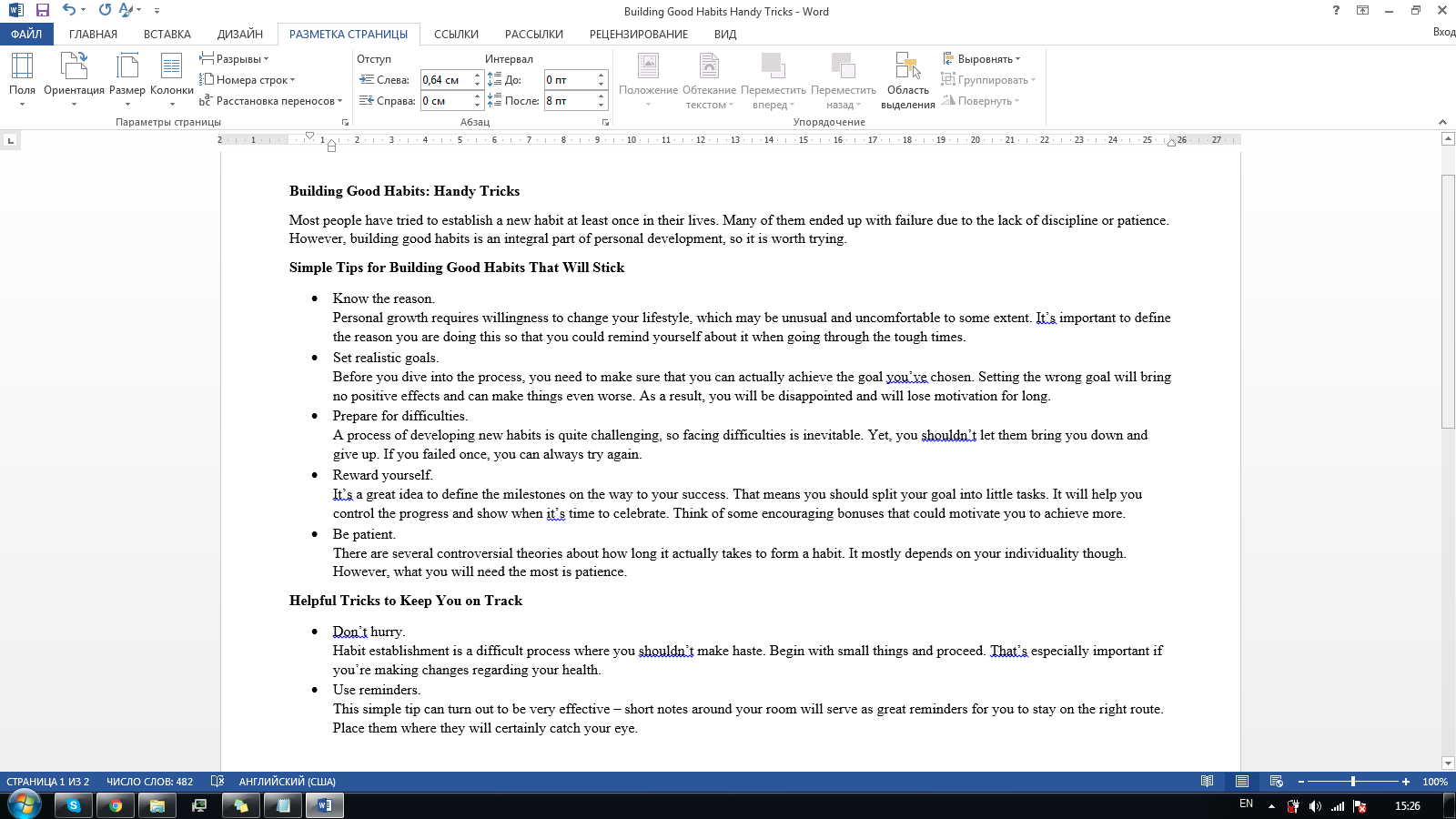The image size is (1456, 819).
Task: Open the ФАЙЛ tab
Action: [26, 34]
